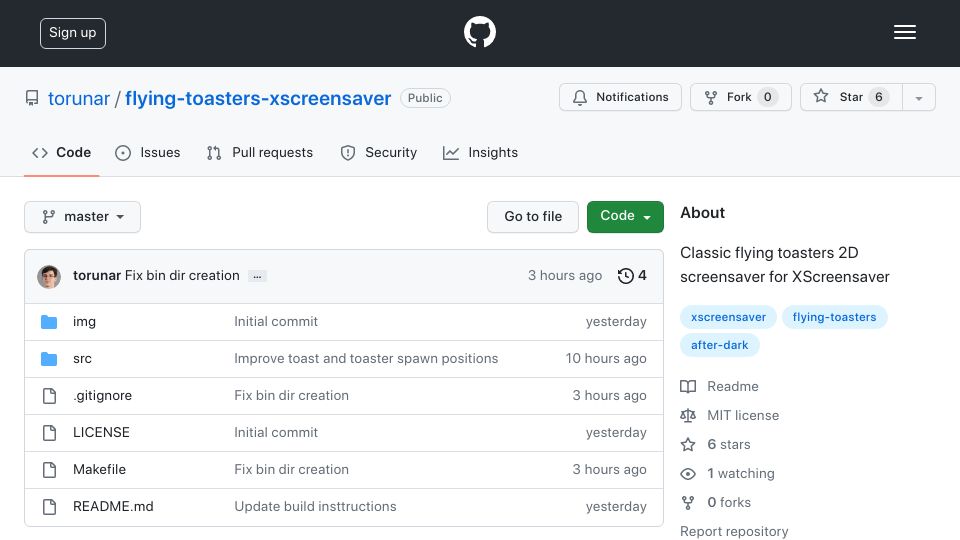
Task: Select the after-dark topic tag
Action: coord(720,345)
